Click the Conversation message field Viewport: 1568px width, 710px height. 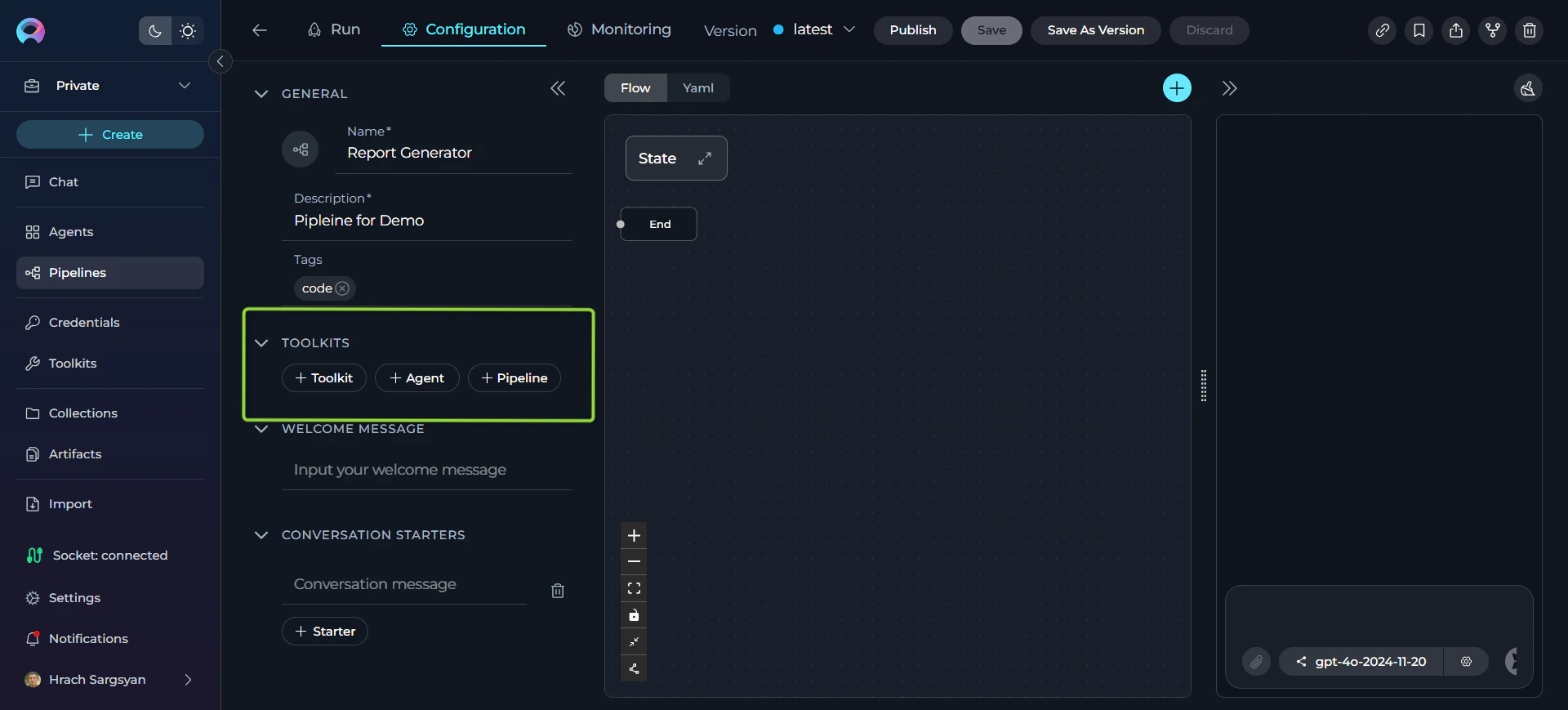tap(404, 584)
